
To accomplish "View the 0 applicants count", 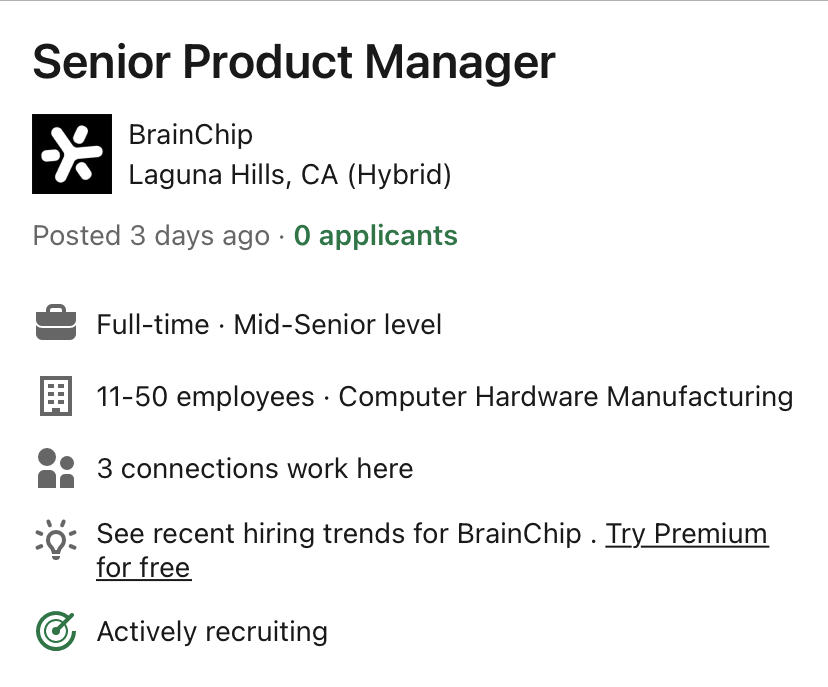I will click(376, 236).
